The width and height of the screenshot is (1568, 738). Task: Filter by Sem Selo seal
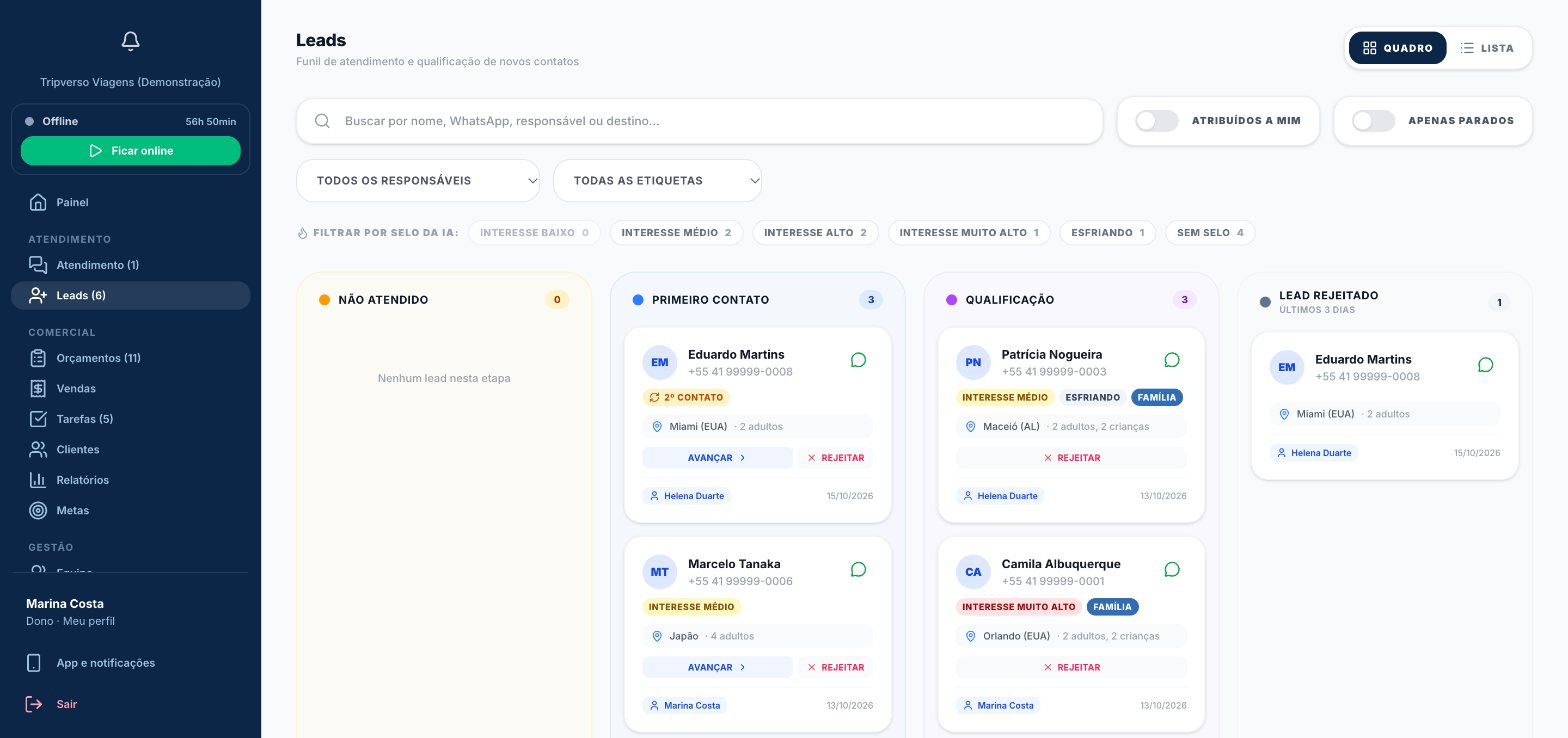pyautogui.click(x=1210, y=233)
